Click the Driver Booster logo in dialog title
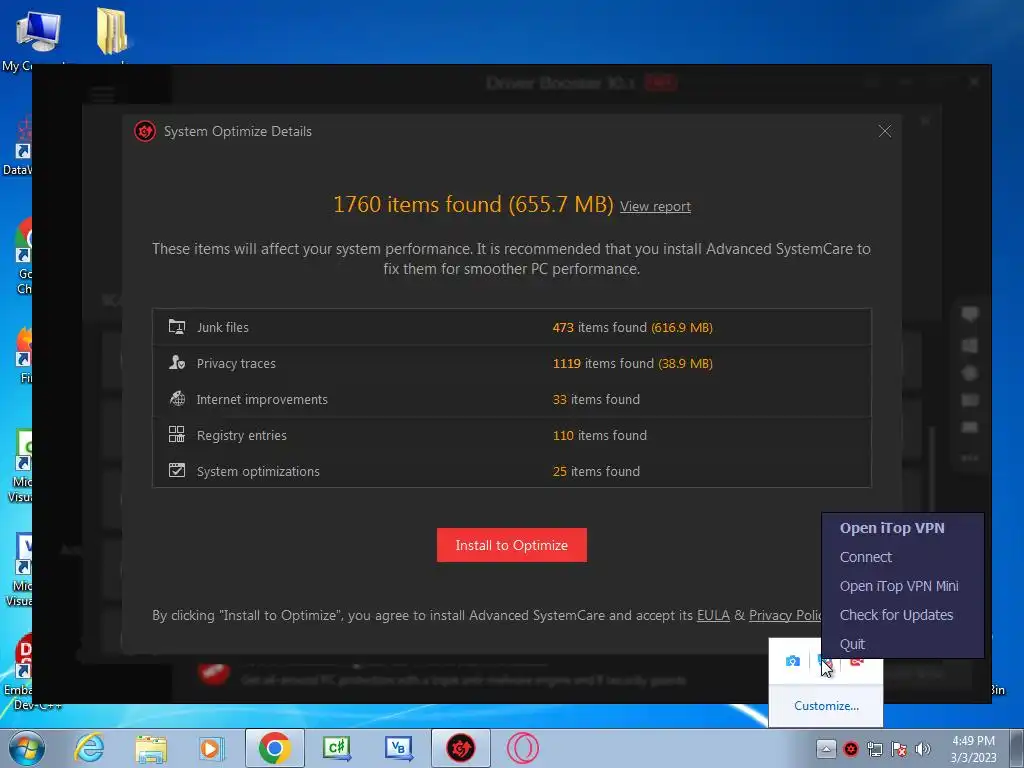 pyautogui.click(x=145, y=131)
